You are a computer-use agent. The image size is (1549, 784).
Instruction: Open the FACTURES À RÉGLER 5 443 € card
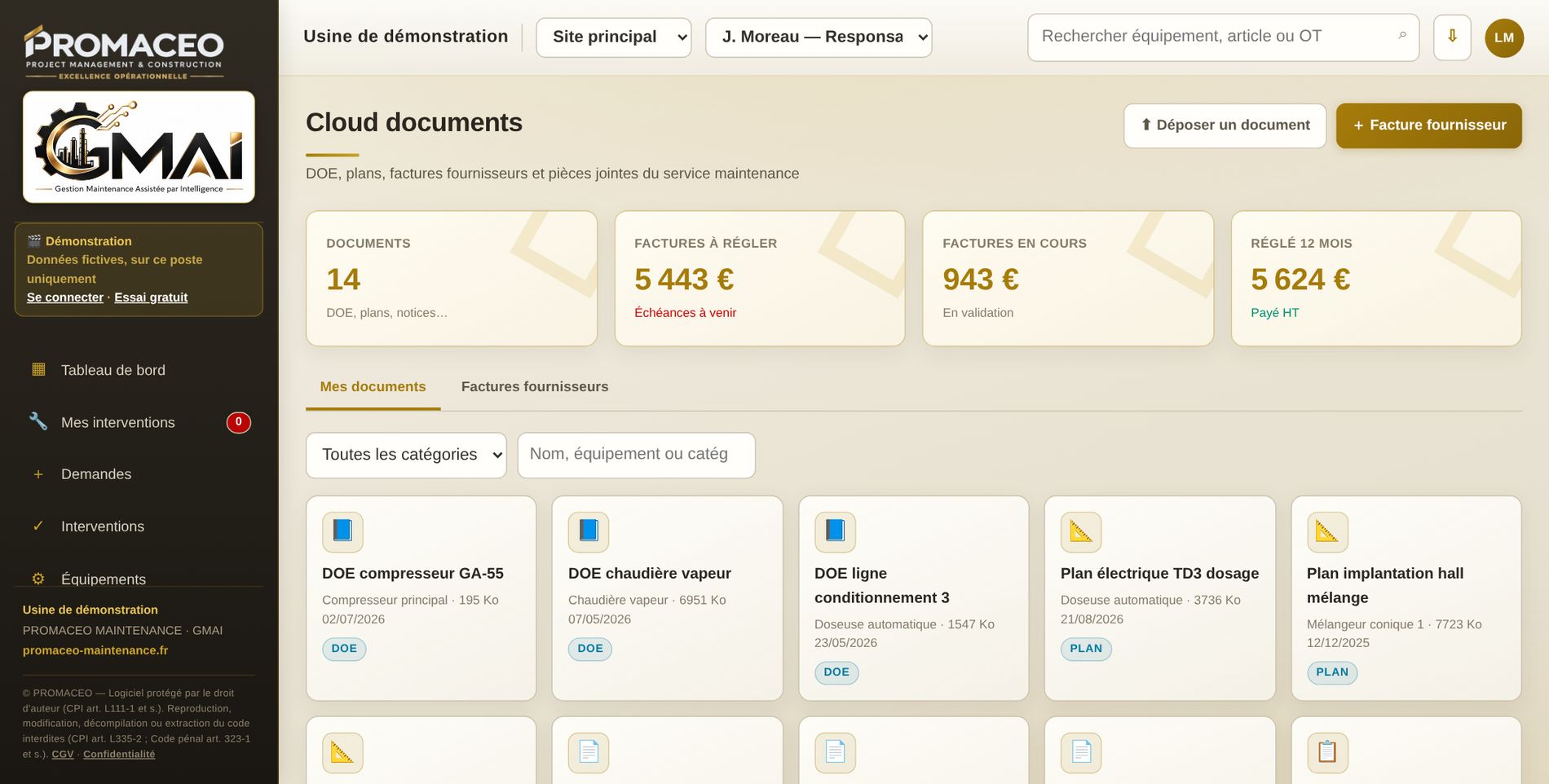[x=760, y=279]
